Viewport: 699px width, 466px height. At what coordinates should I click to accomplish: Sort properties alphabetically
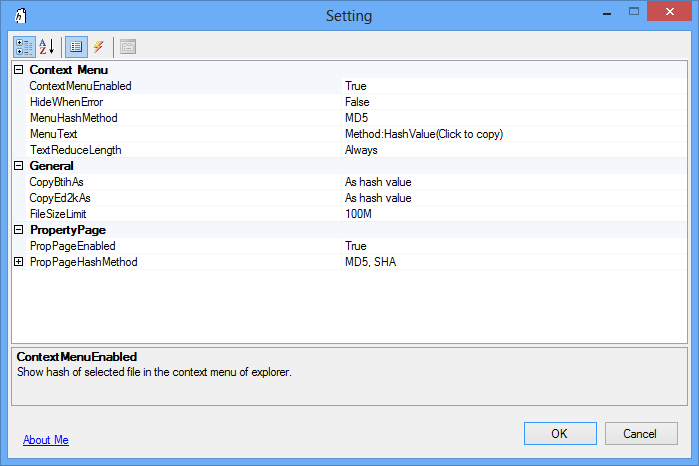[x=46, y=46]
